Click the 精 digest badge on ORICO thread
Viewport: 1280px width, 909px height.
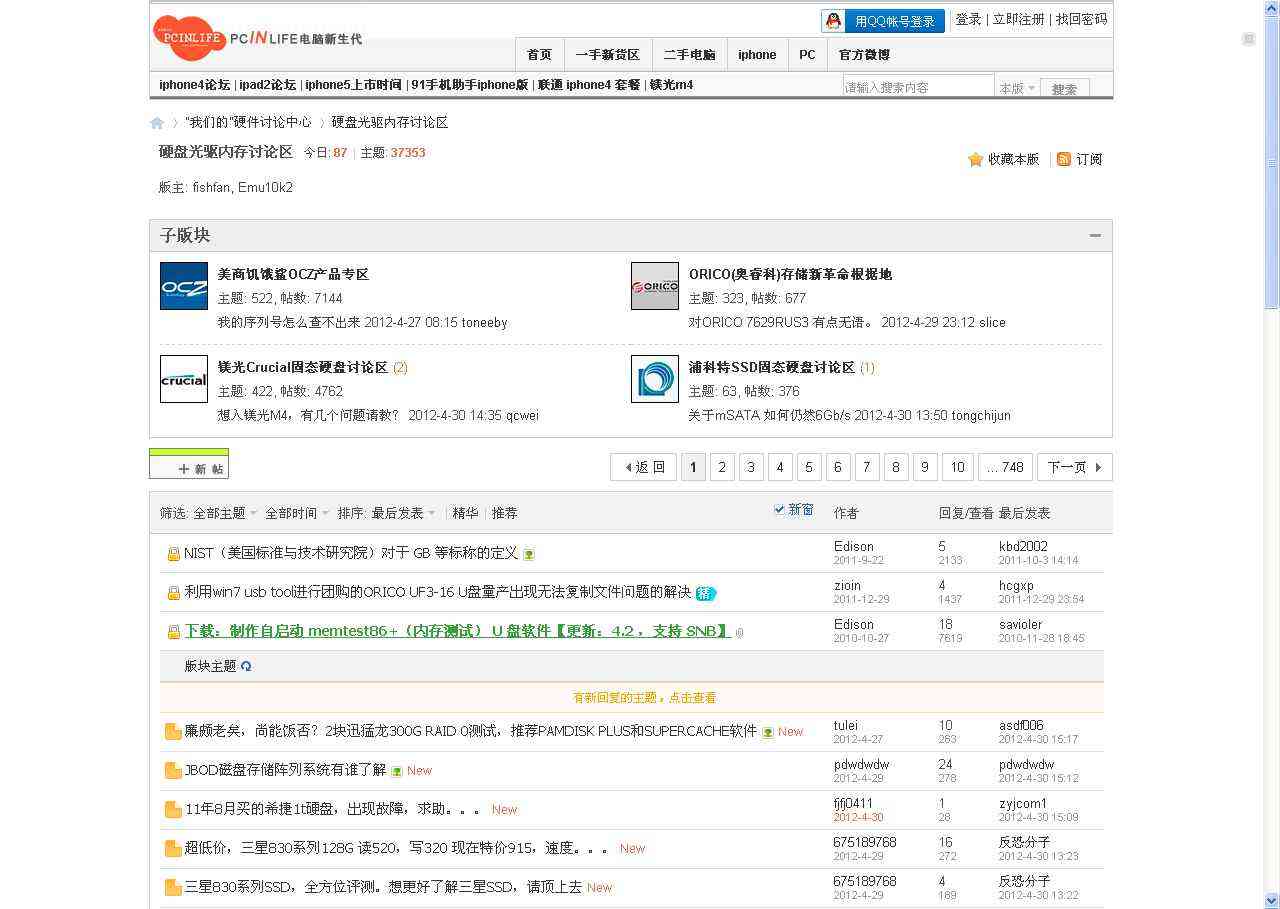706,593
